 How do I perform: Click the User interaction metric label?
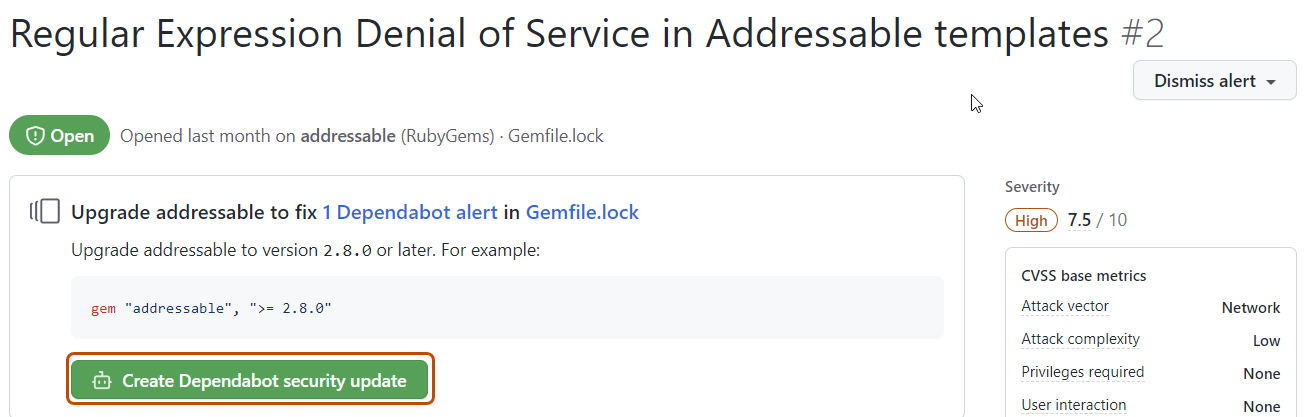click(x=1073, y=405)
